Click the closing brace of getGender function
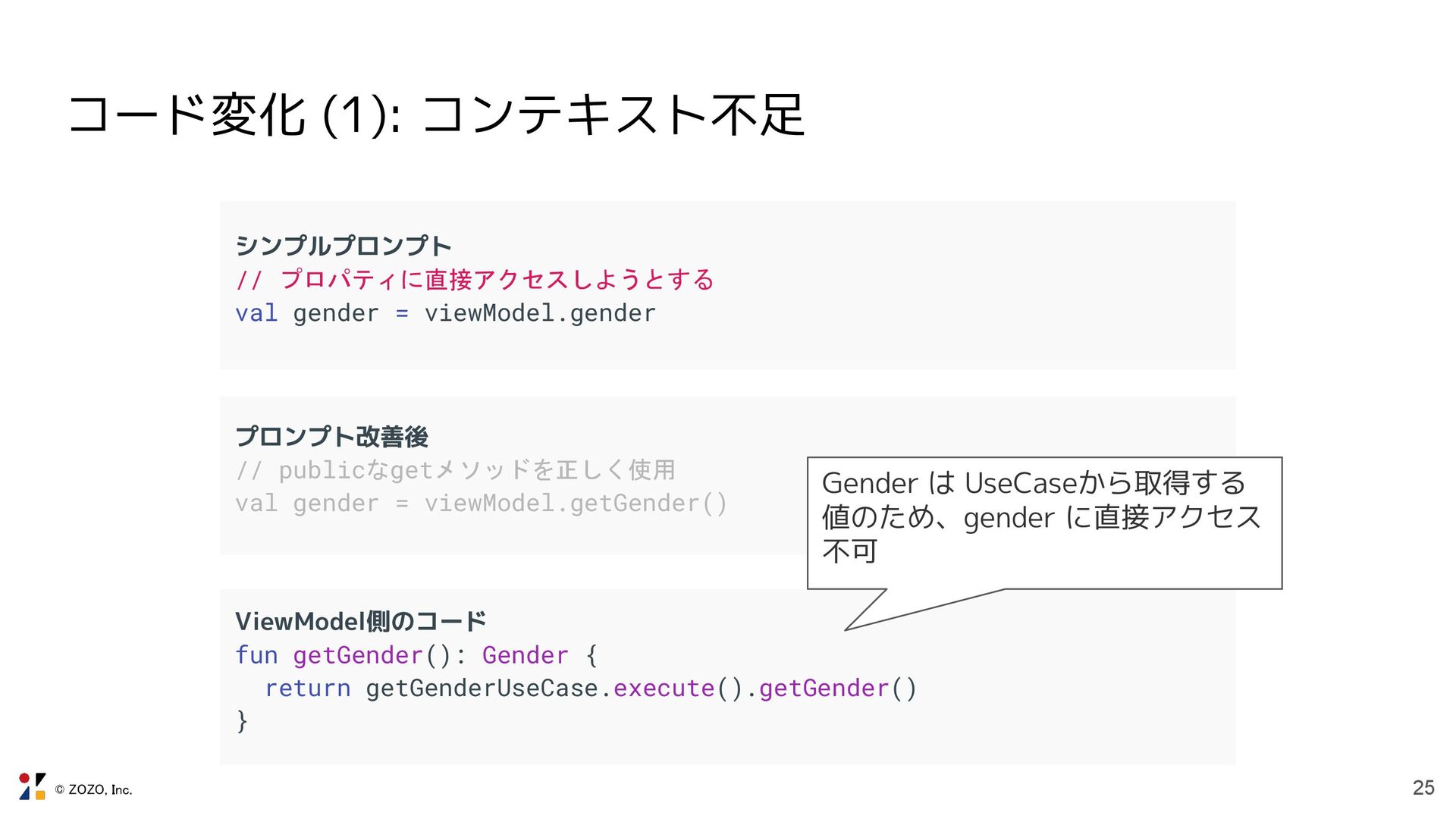Viewport: 1456px width, 819px height. (x=242, y=720)
